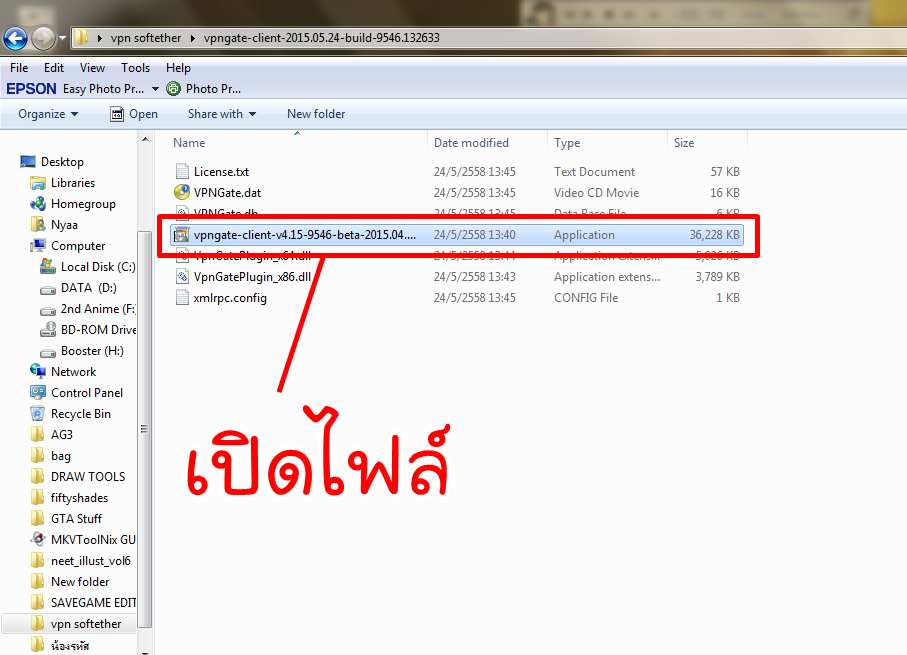Screen dimensions: 907x655
Task: Open the Help menu
Action: (178, 68)
